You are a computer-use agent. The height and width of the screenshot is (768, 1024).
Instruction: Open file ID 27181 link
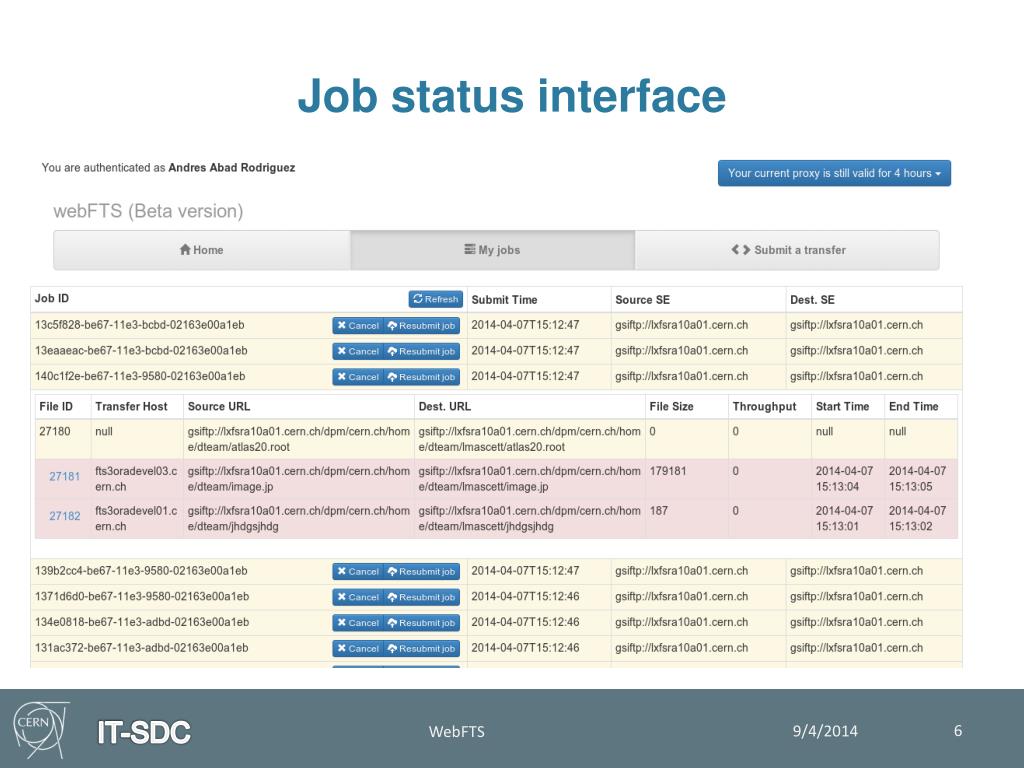[x=65, y=477]
